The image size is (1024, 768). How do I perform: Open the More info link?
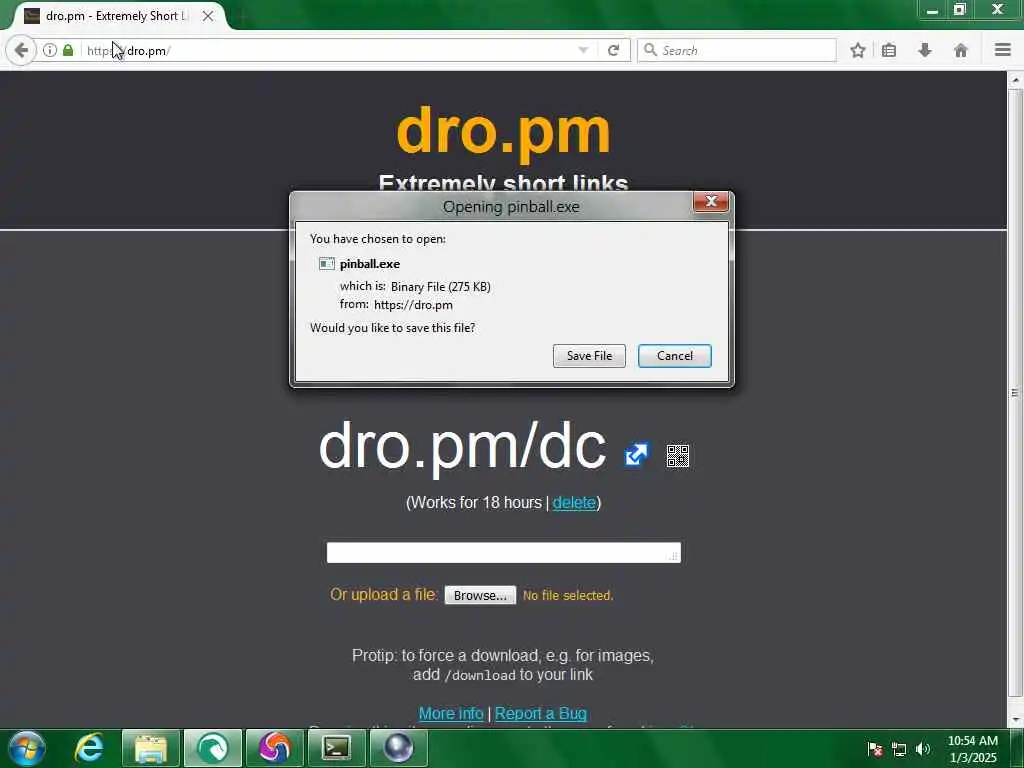pyautogui.click(x=451, y=713)
